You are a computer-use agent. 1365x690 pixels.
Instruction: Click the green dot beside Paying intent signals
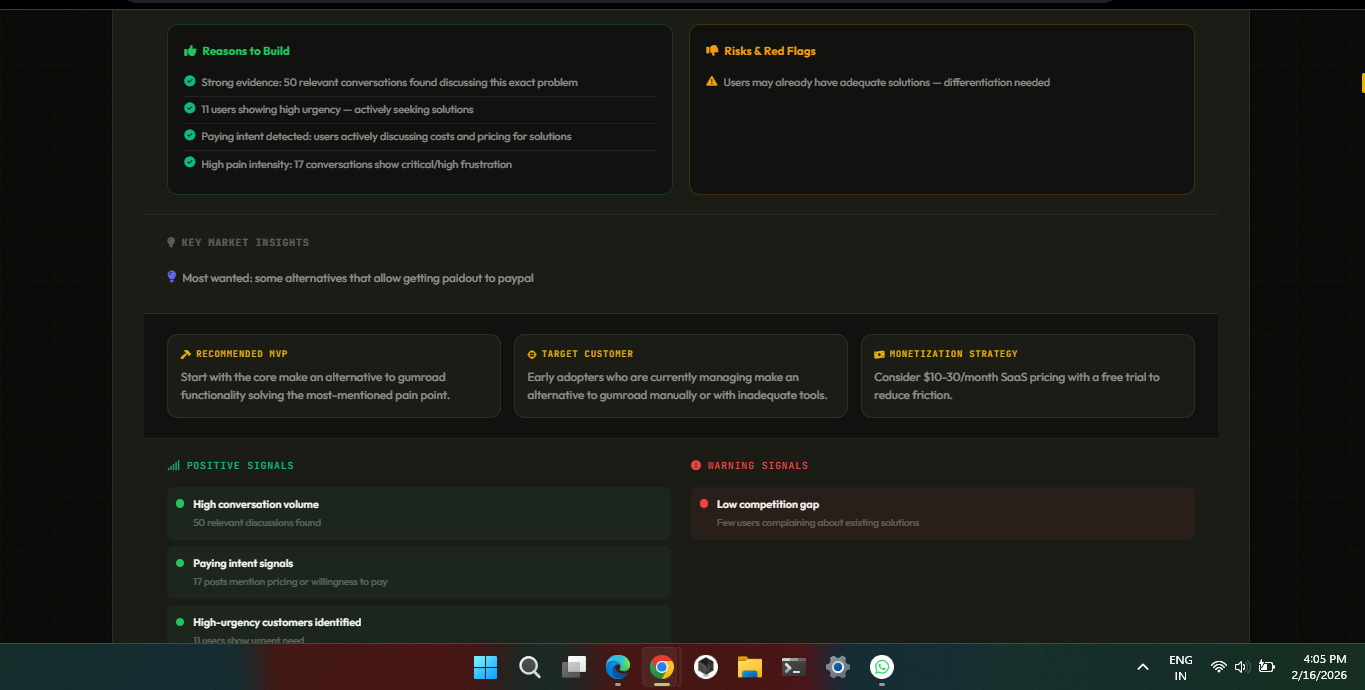click(180, 563)
